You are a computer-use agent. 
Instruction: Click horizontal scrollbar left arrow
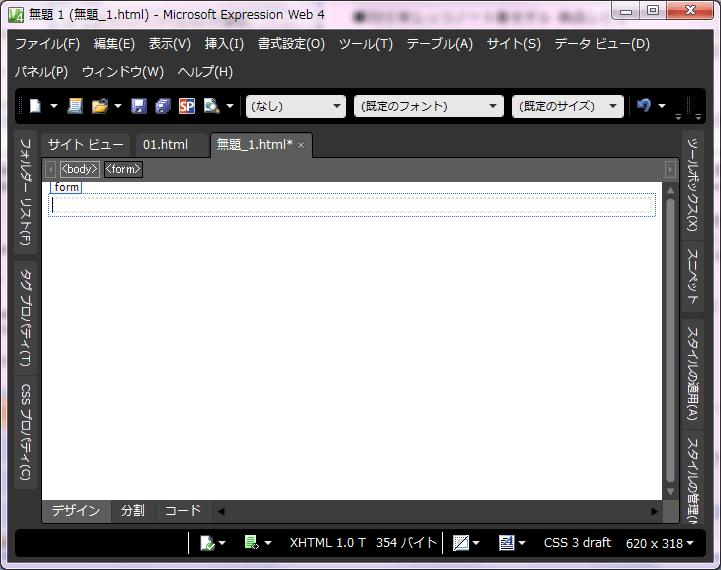pyautogui.click(x=221, y=511)
